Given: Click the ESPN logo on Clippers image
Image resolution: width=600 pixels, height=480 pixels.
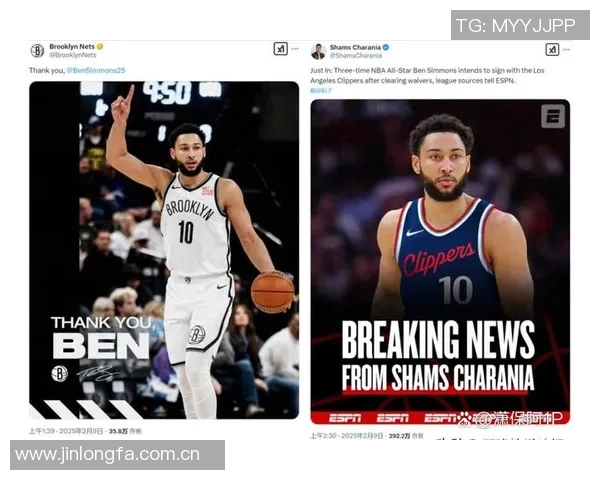Looking at the screenshot, I should pyautogui.click(x=553, y=116).
